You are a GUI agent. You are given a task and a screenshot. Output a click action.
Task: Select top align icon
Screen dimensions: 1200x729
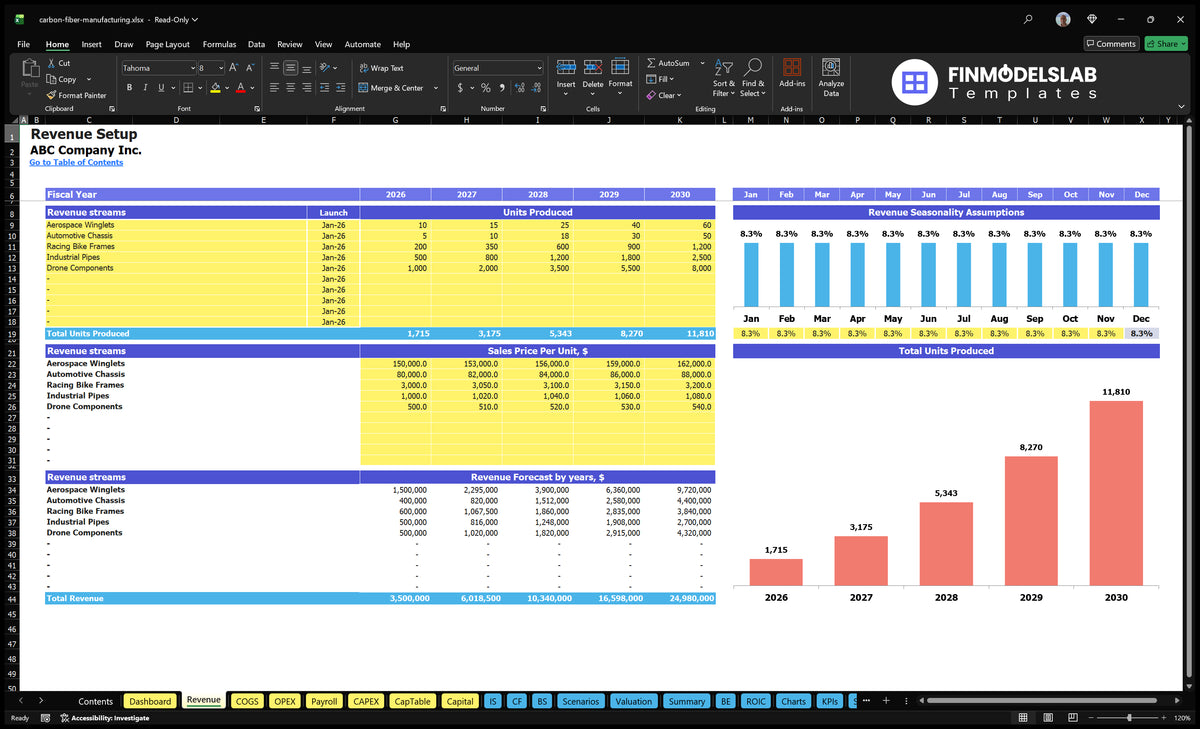point(274,68)
